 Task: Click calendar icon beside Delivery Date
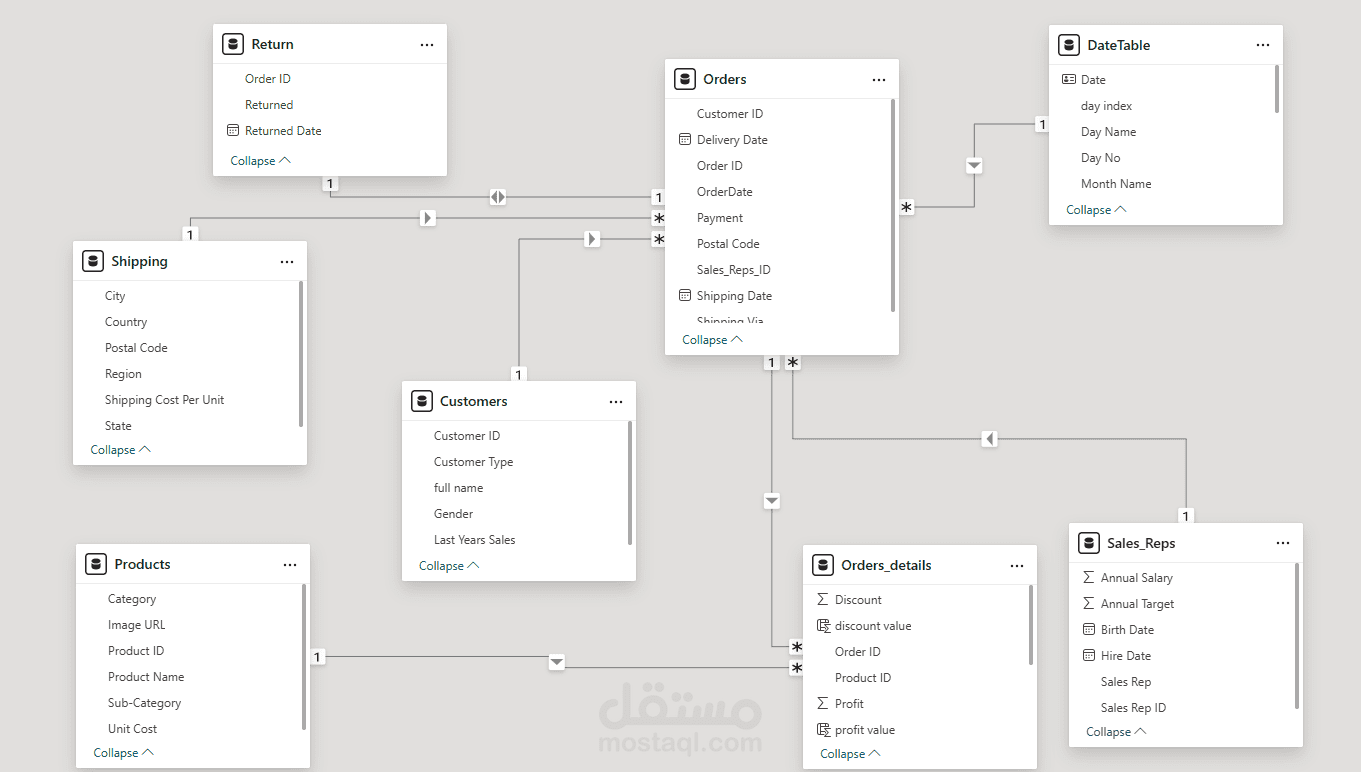[x=685, y=139]
